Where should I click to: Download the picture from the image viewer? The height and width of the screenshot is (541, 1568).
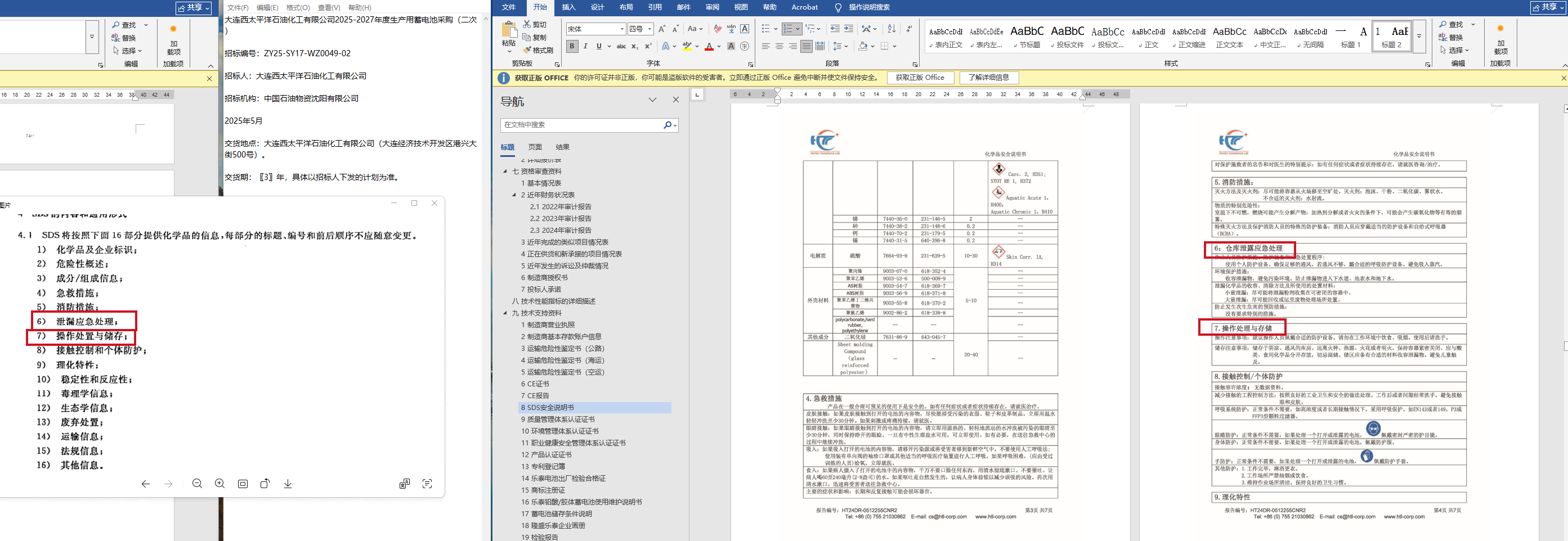(288, 483)
